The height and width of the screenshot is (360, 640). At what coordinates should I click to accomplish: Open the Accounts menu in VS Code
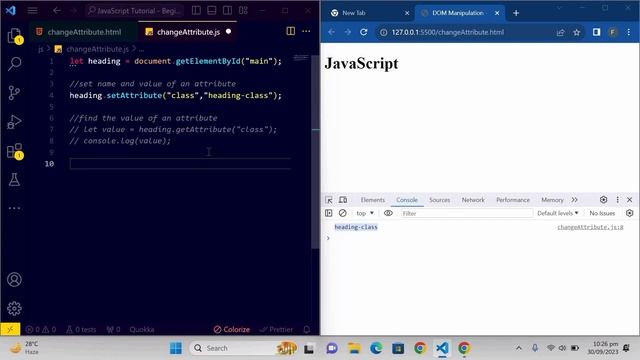pos(14,280)
